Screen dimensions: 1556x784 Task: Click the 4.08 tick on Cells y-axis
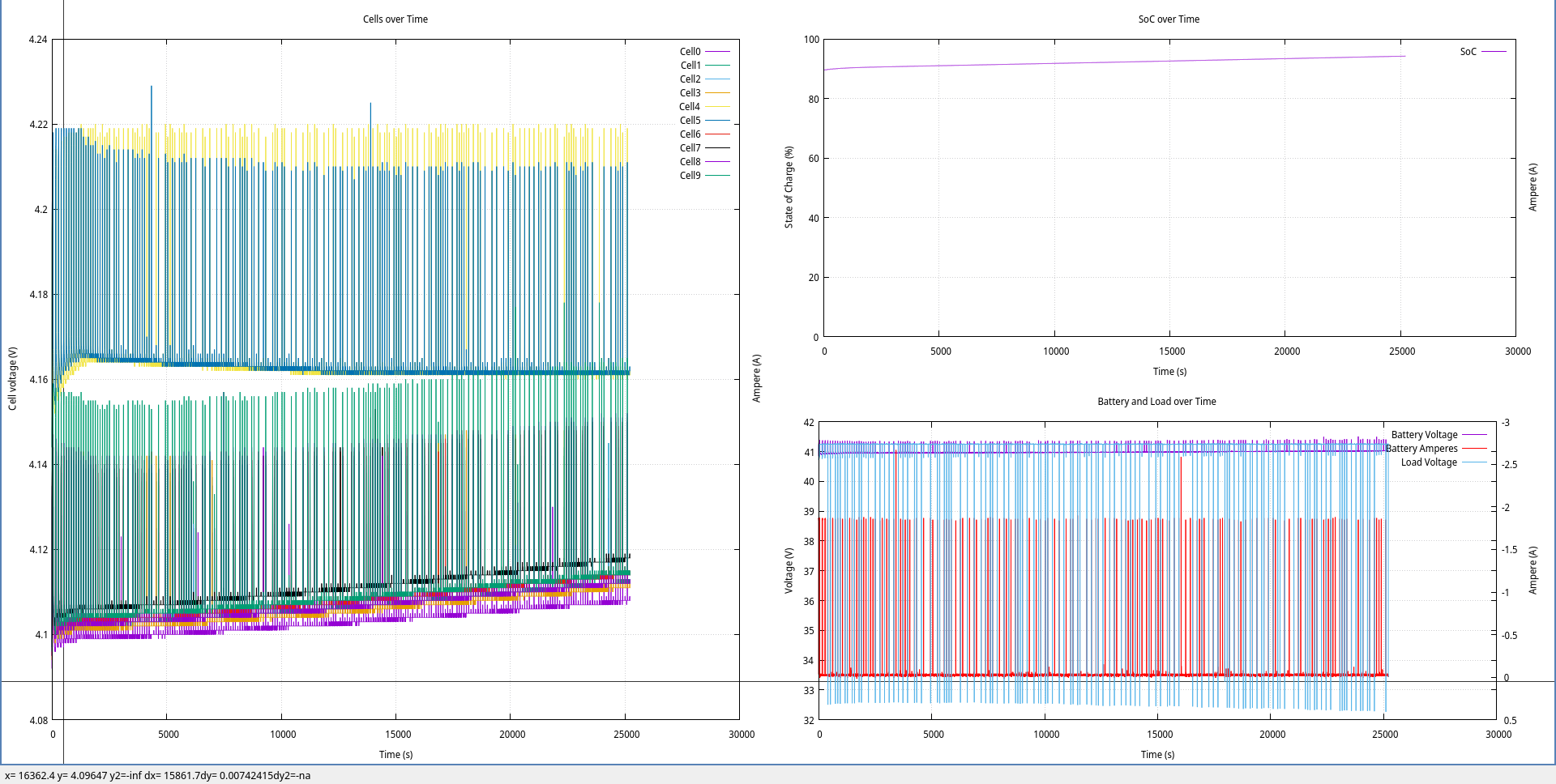tap(38, 720)
